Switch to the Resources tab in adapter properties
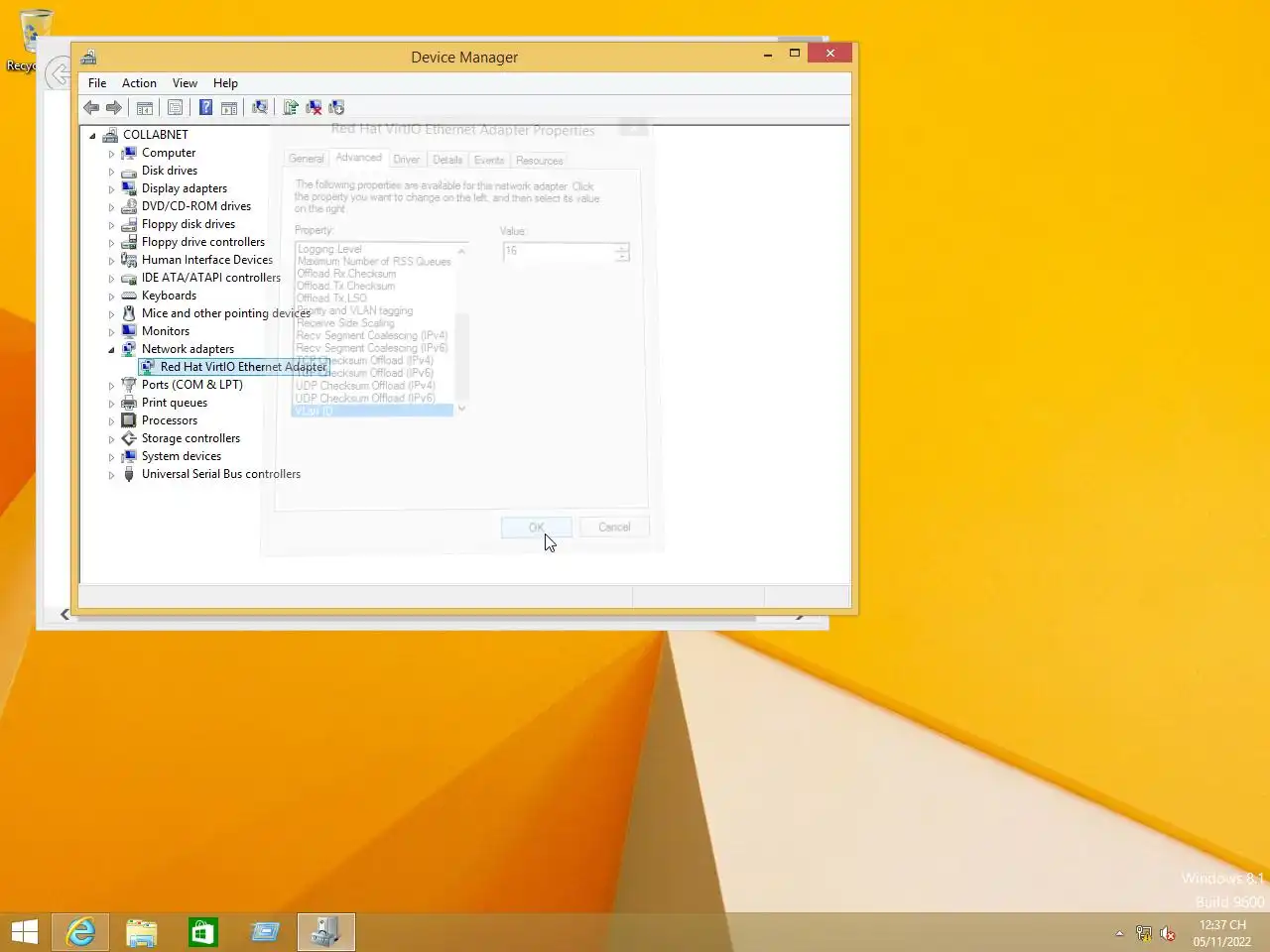 point(540,160)
